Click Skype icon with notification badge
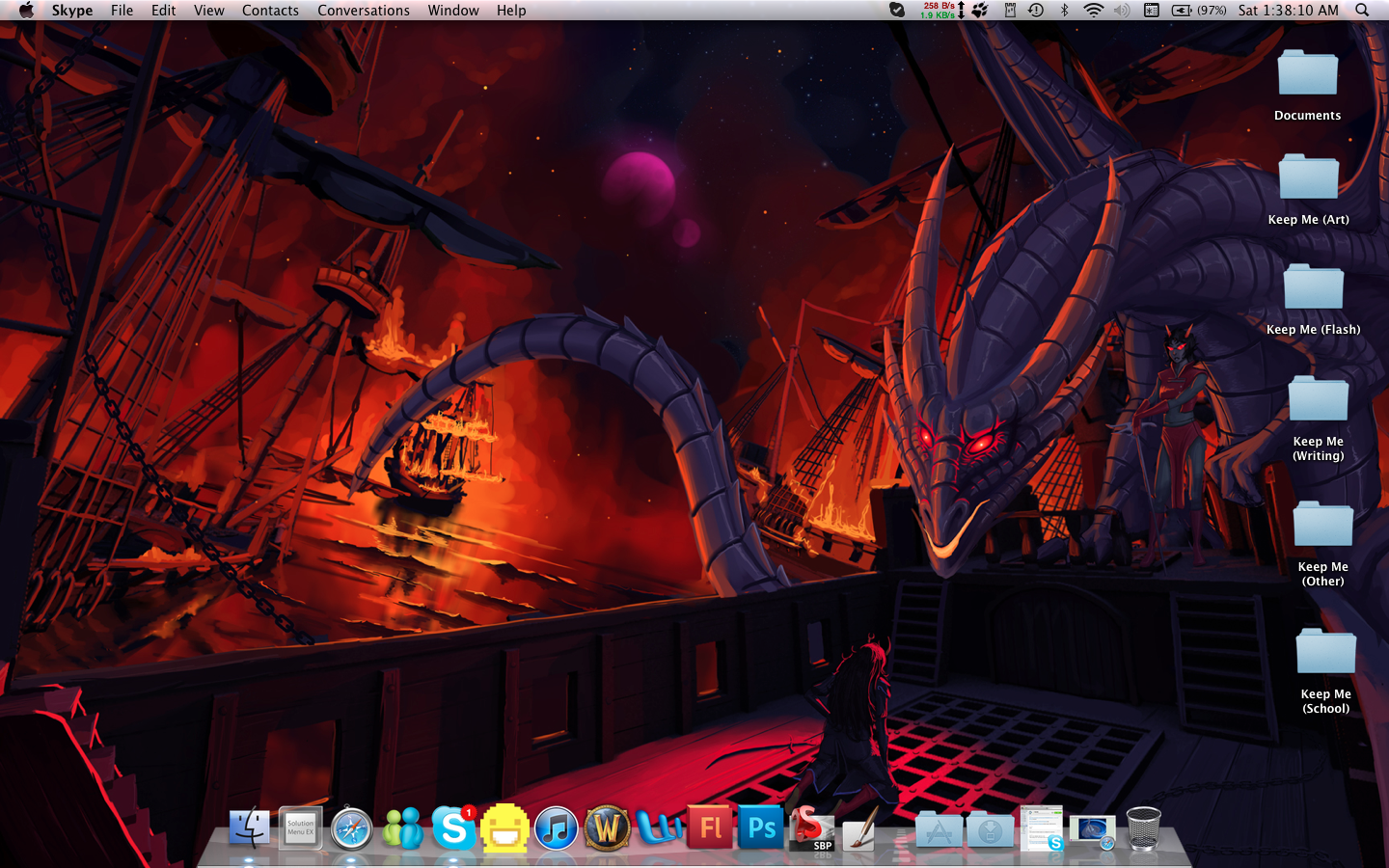The width and height of the screenshot is (1389, 868). [x=453, y=827]
